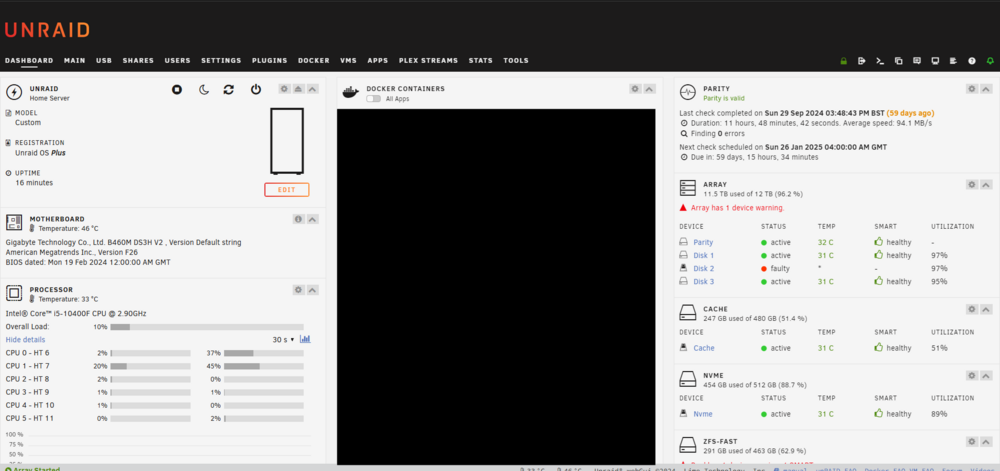Click the server case image
The height and width of the screenshot is (471, 1000).
(x=287, y=141)
